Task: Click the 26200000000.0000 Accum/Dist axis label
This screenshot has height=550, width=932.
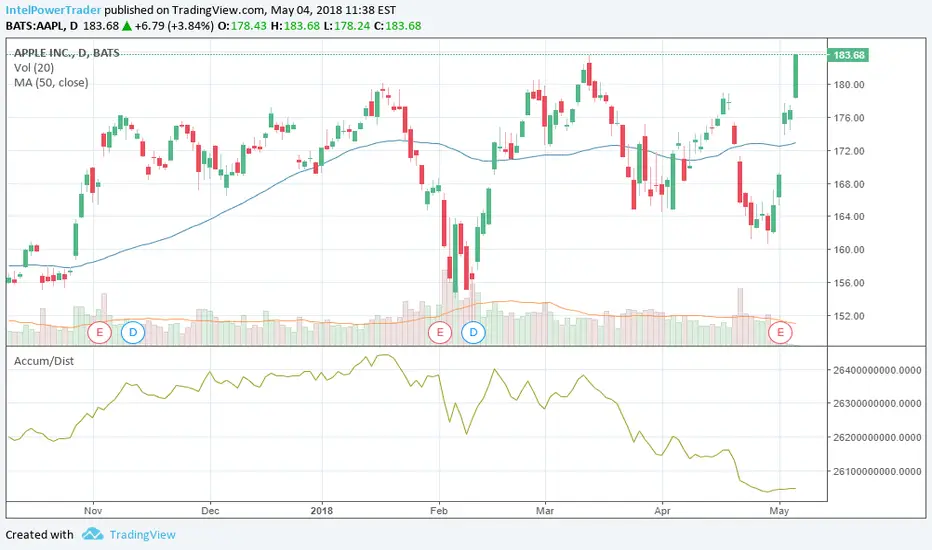Action: pos(877,438)
